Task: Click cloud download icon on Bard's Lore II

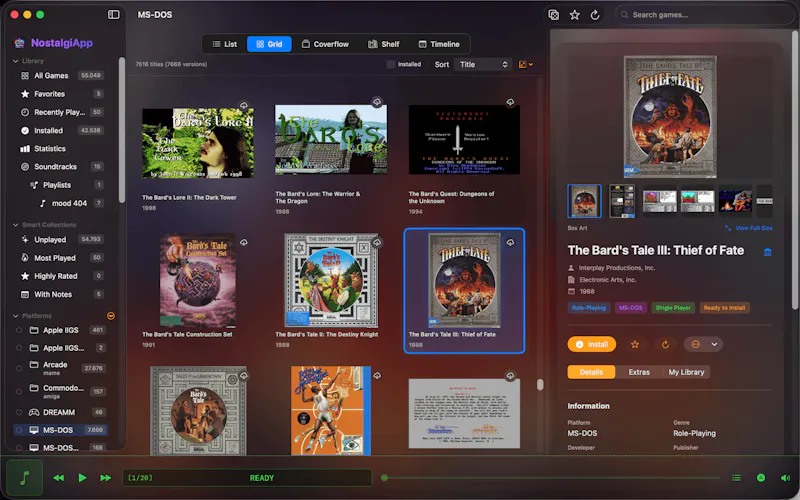Action: (x=244, y=105)
